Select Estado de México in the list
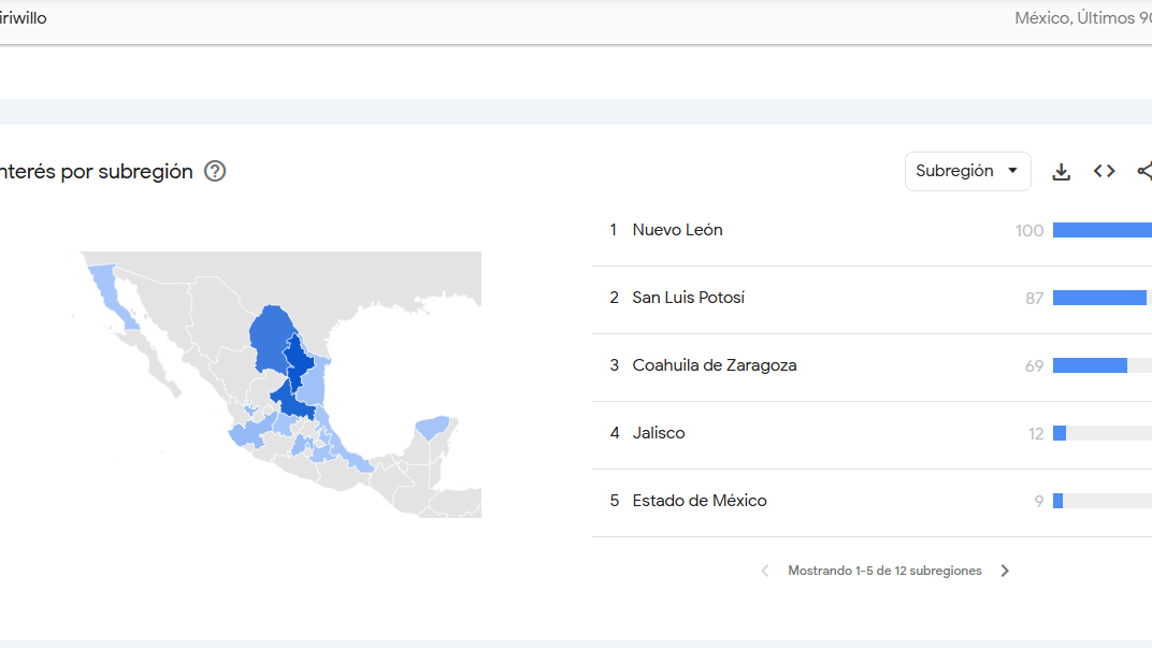This screenshot has height=648, width=1152. (699, 500)
